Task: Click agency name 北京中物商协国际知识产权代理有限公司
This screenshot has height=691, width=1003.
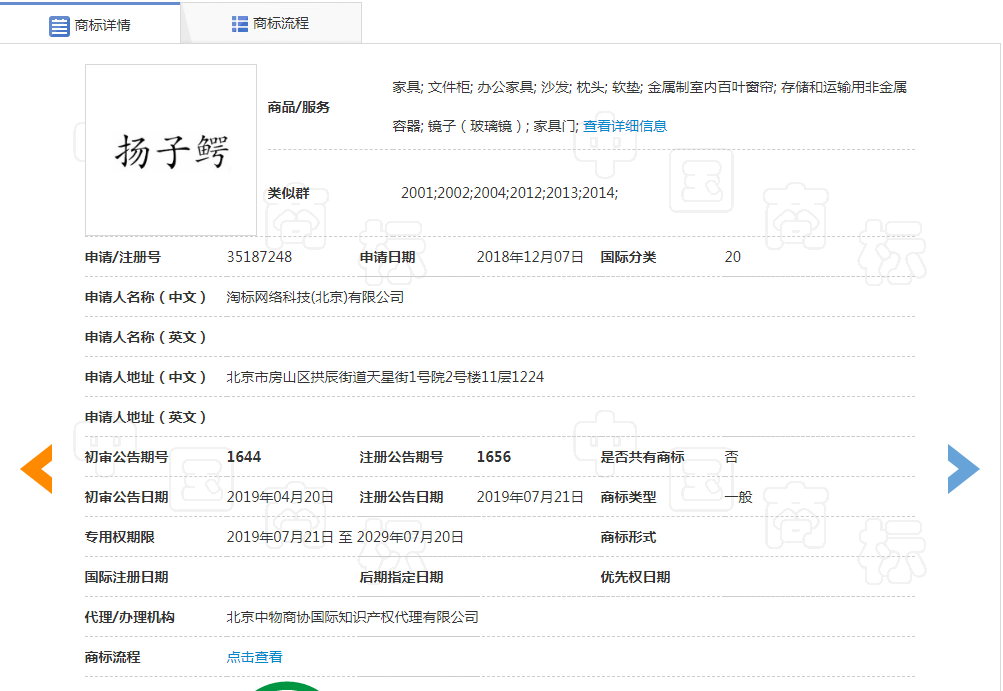Action: pyautogui.click(x=352, y=617)
